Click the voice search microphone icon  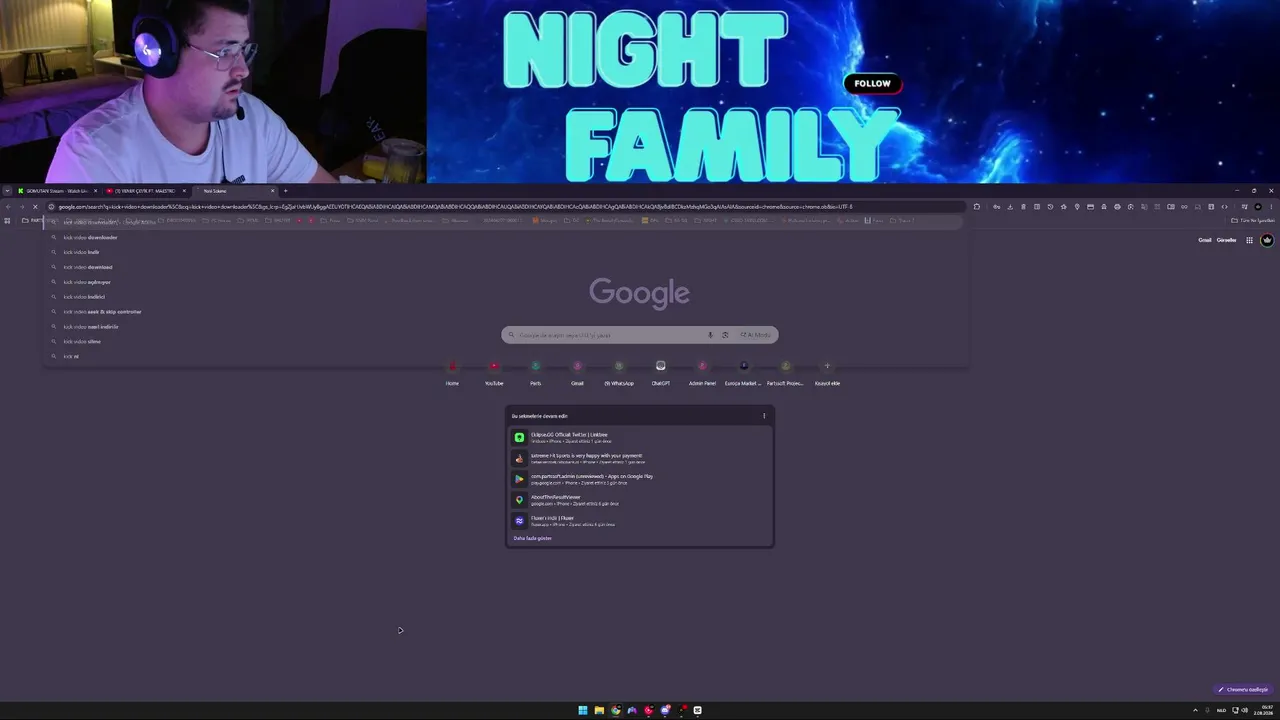710,335
